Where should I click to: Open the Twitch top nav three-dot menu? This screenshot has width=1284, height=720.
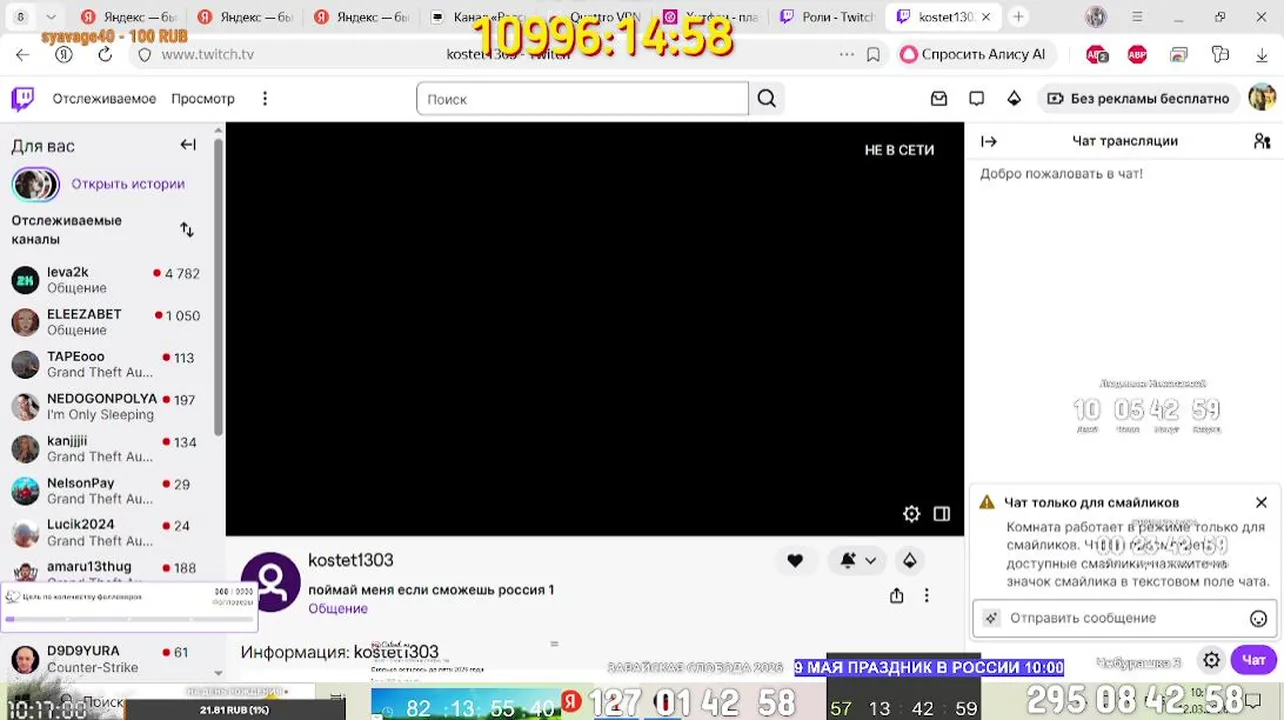tap(265, 98)
